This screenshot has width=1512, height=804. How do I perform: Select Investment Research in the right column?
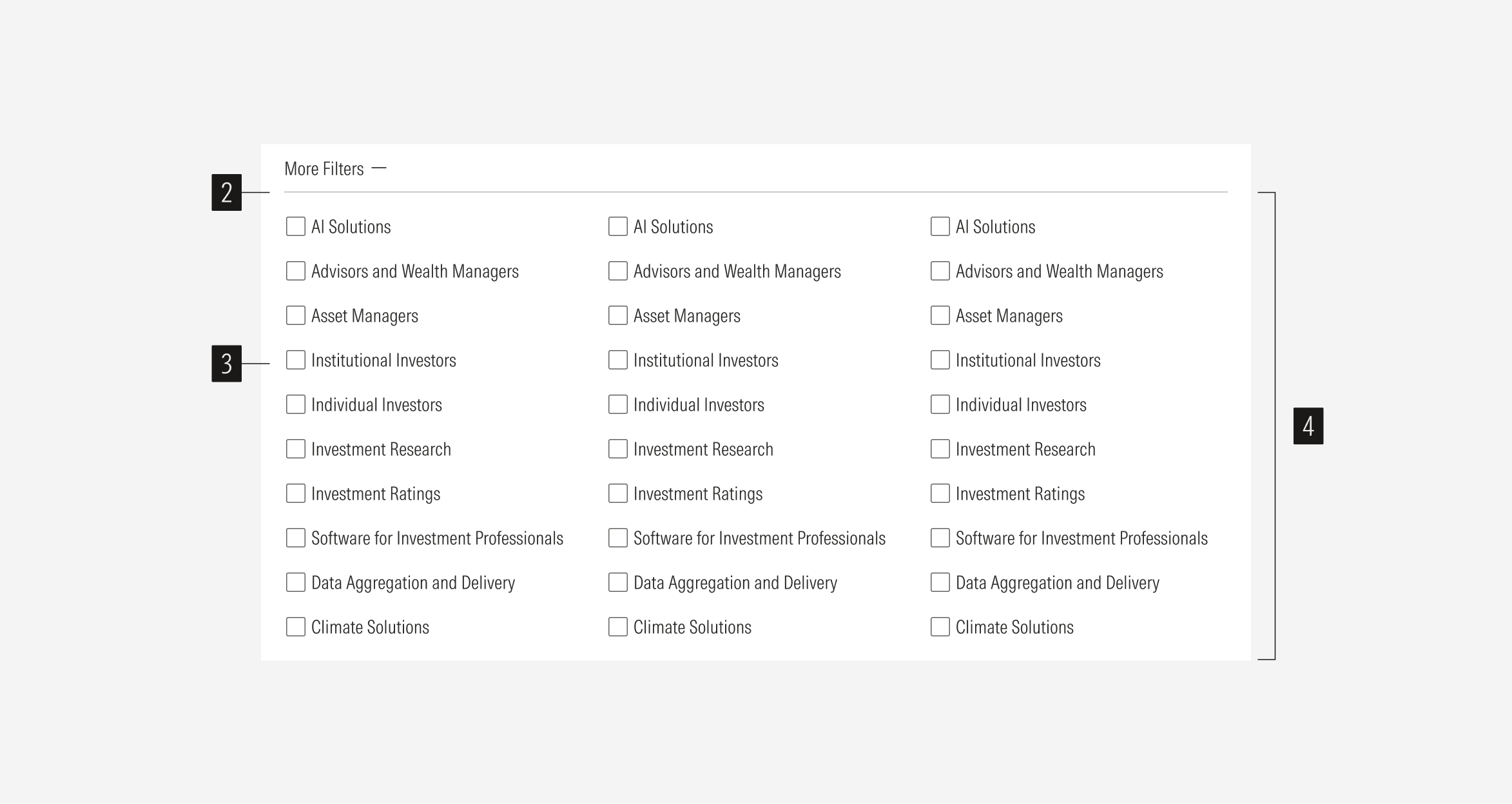[x=940, y=449]
